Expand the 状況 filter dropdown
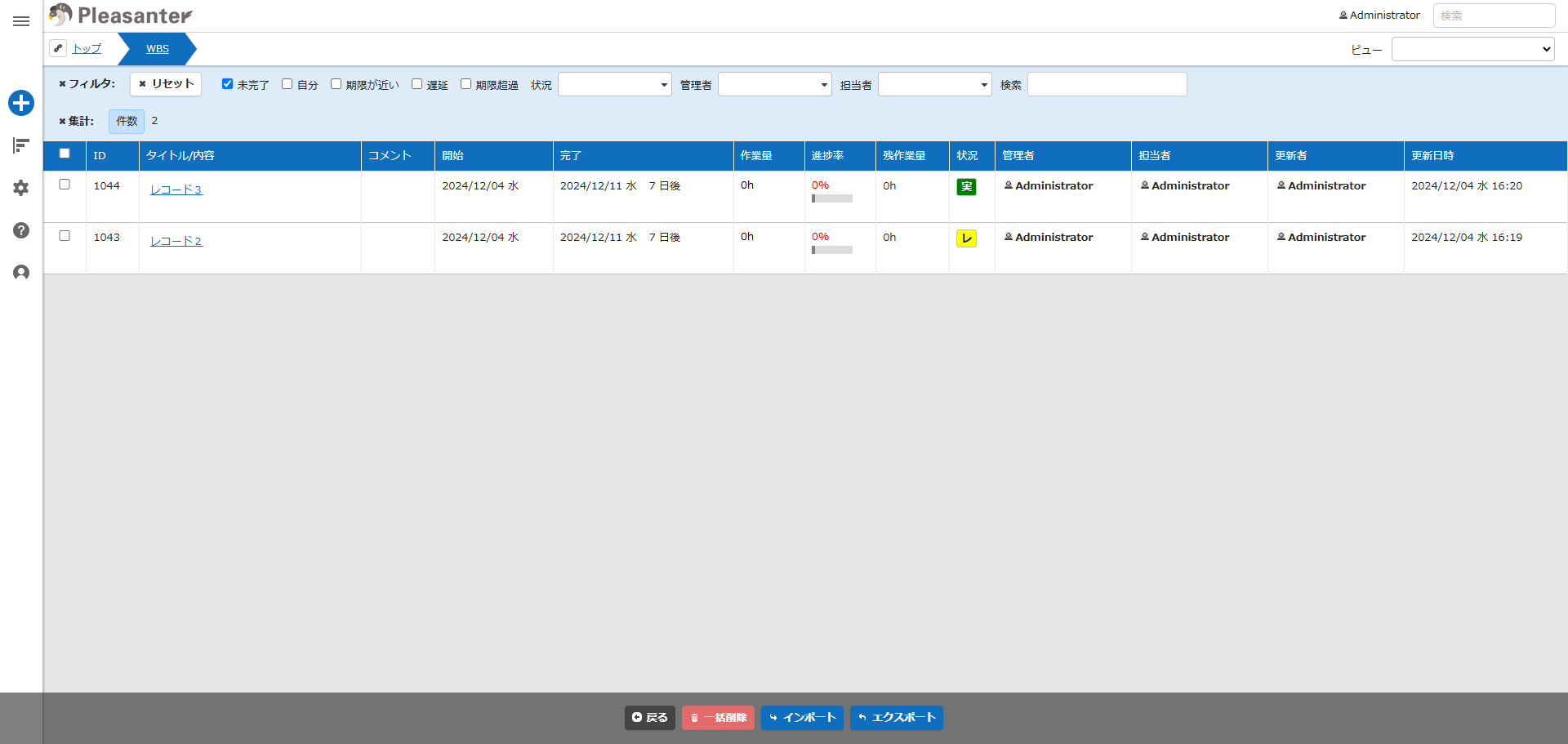Viewport: 1568px width, 744px height. click(x=615, y=84)
